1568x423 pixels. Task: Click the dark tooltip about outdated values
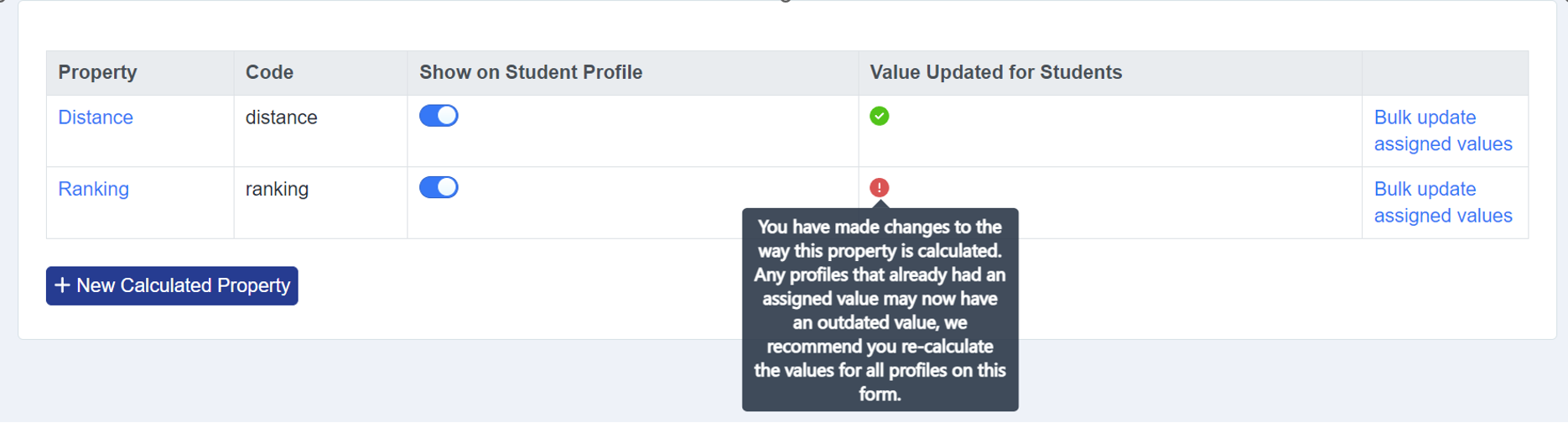point(880,310)
